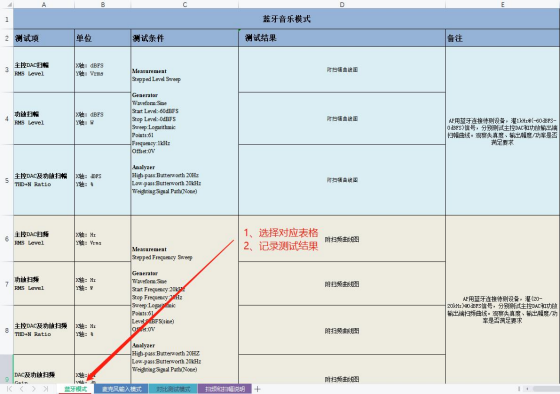Select row 6 unit cell Hz Vrms
This screenshot has width=560, height=394.
[102, 239]
